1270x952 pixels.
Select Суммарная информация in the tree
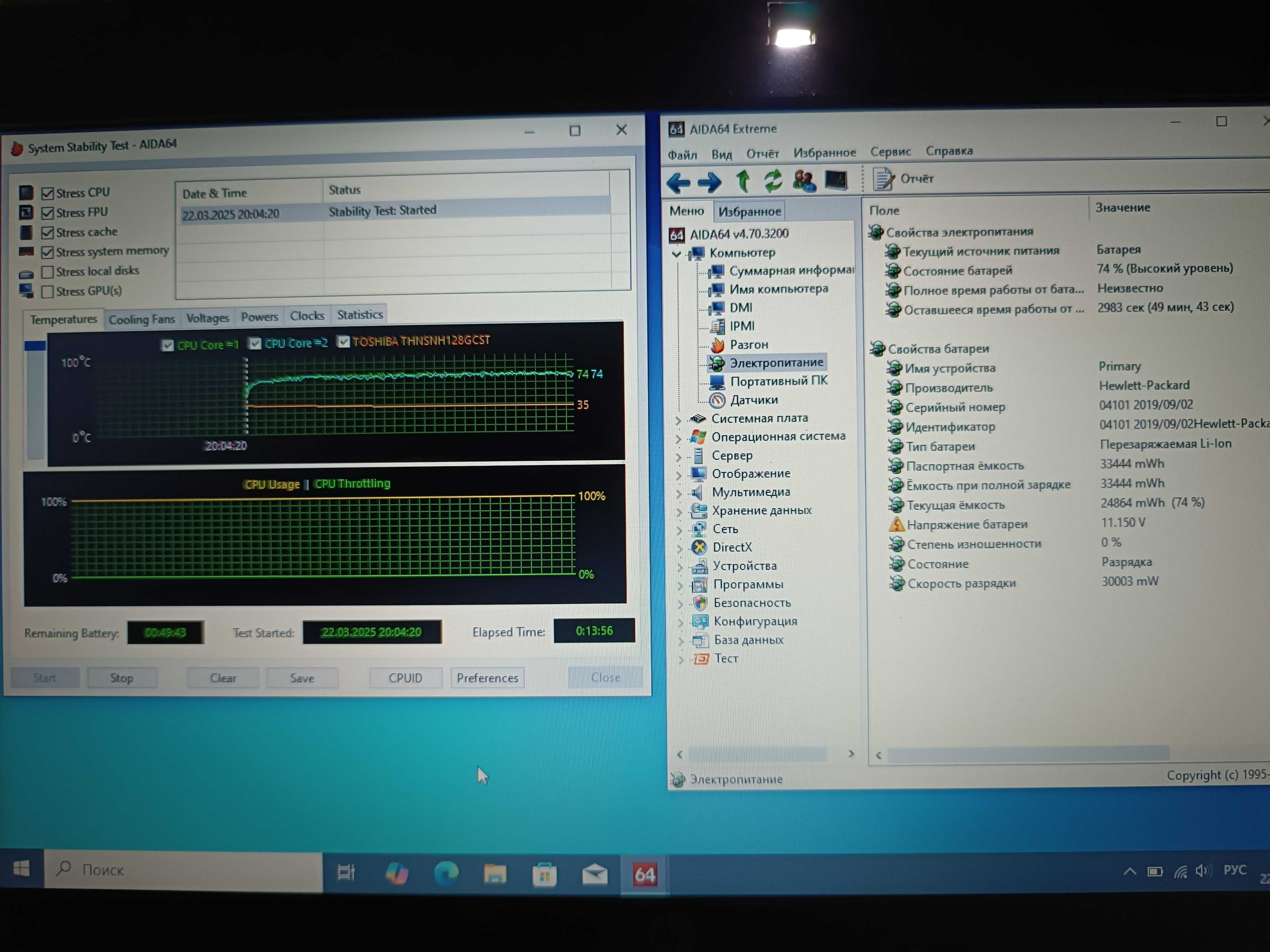(791, 270)
